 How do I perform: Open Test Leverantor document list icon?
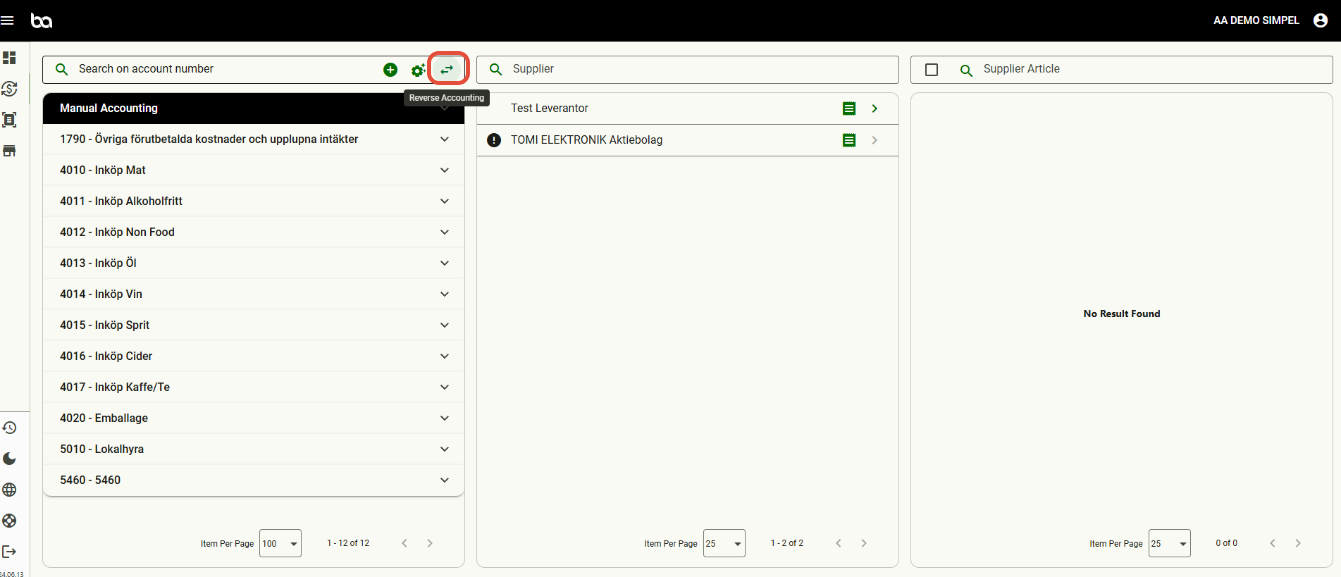pyautogui.click(x=849, y=109)
